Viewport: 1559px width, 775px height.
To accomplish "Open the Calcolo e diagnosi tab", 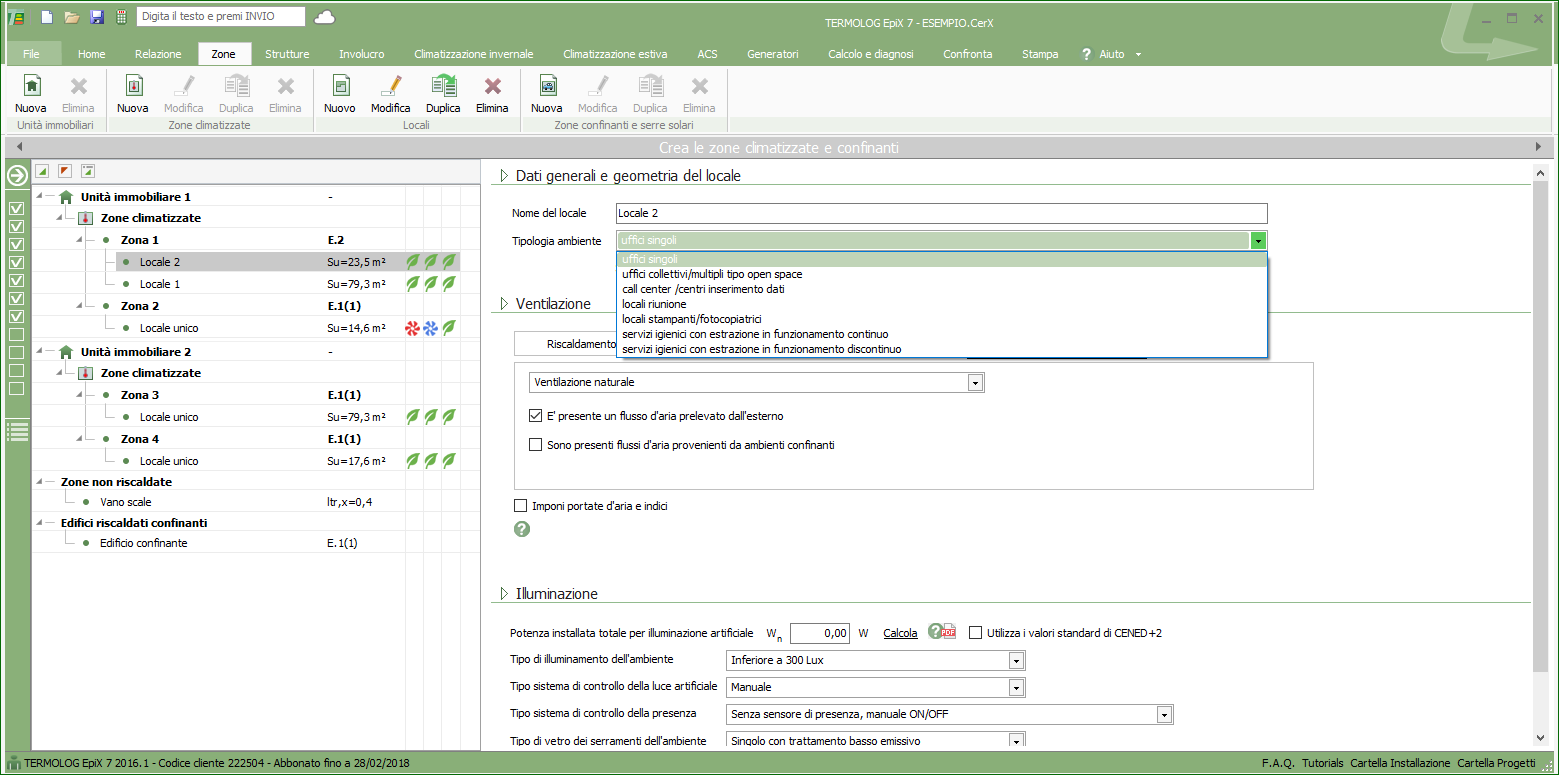I will [x=871, y=54].
